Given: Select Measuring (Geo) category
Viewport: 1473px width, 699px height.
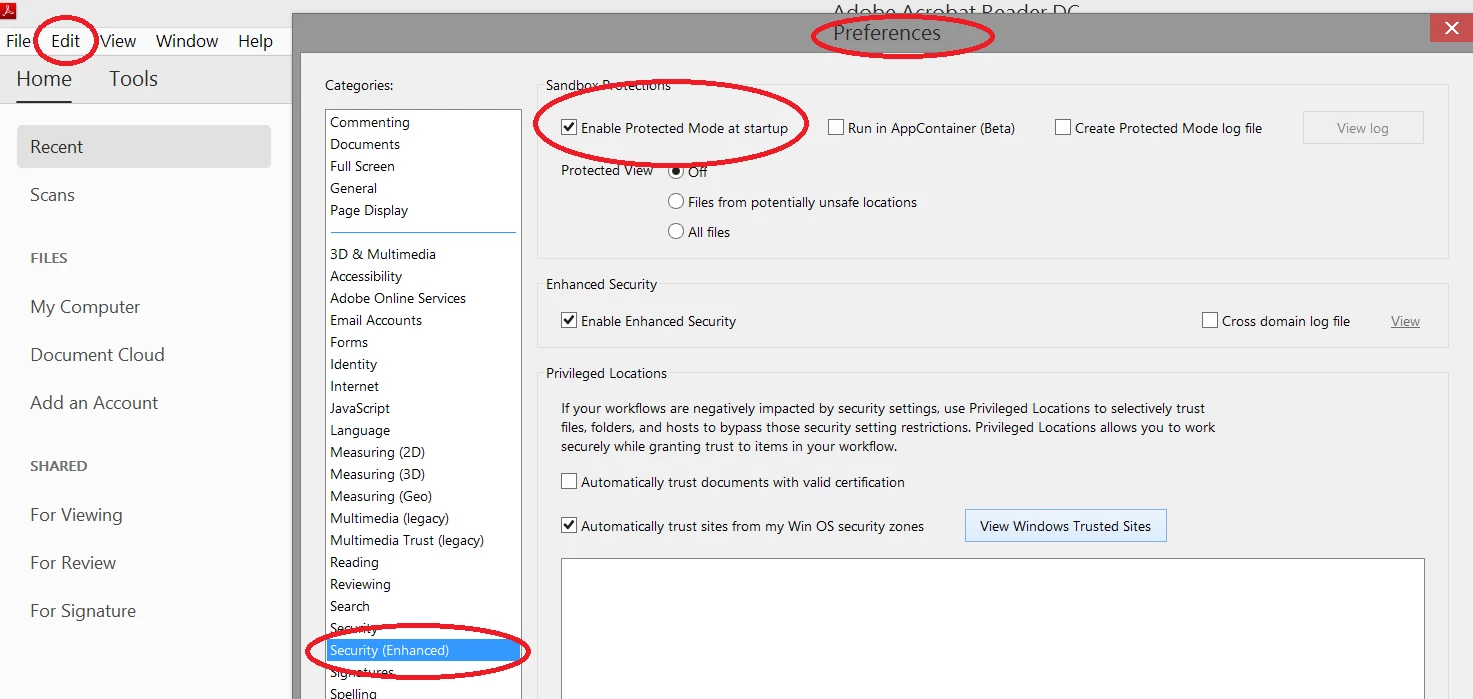Looking at the screenshot, I should [381, 496].
